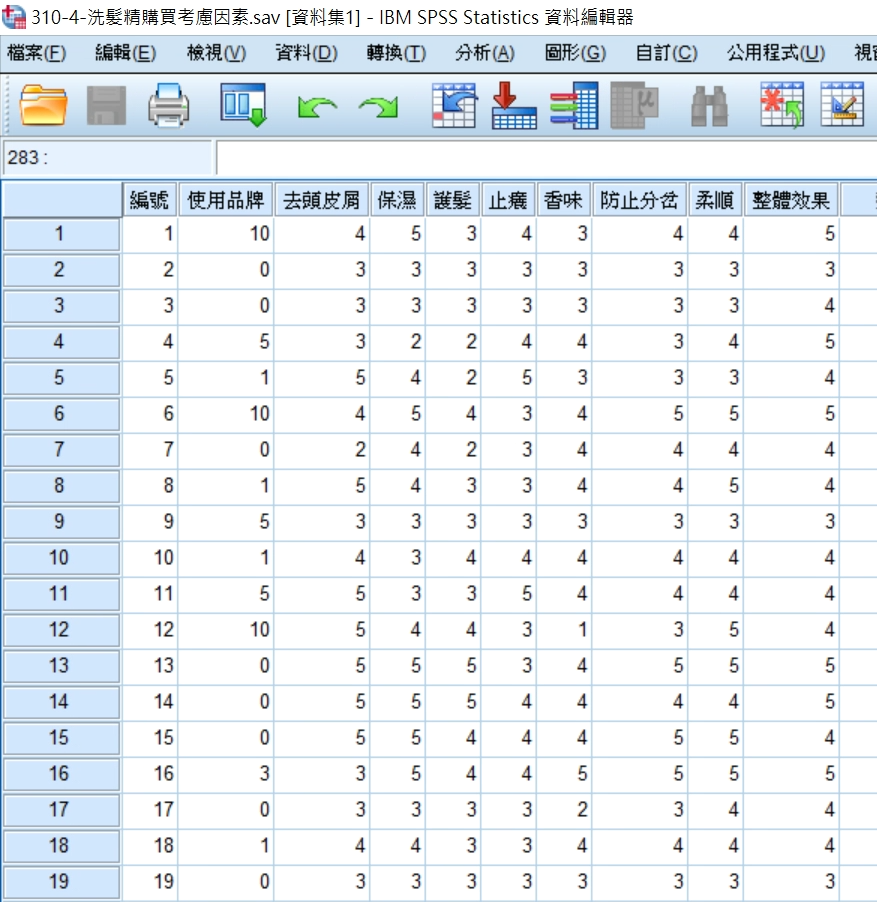The height and width of the screenshot is (902, 877).
Task: Click the Print icon in toolbar
Action: [168, 104]
